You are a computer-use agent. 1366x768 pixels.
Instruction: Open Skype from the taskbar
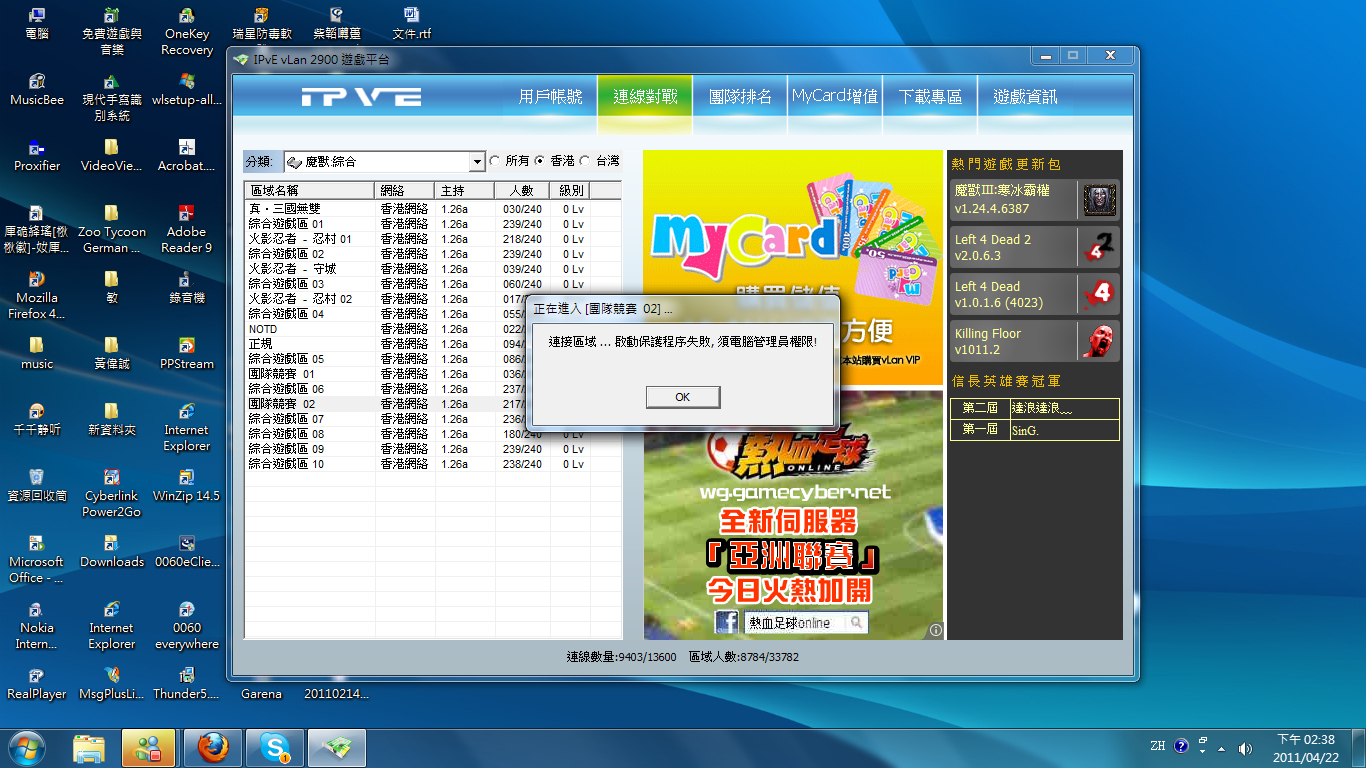pyautogui.click(x=274, y=747)
